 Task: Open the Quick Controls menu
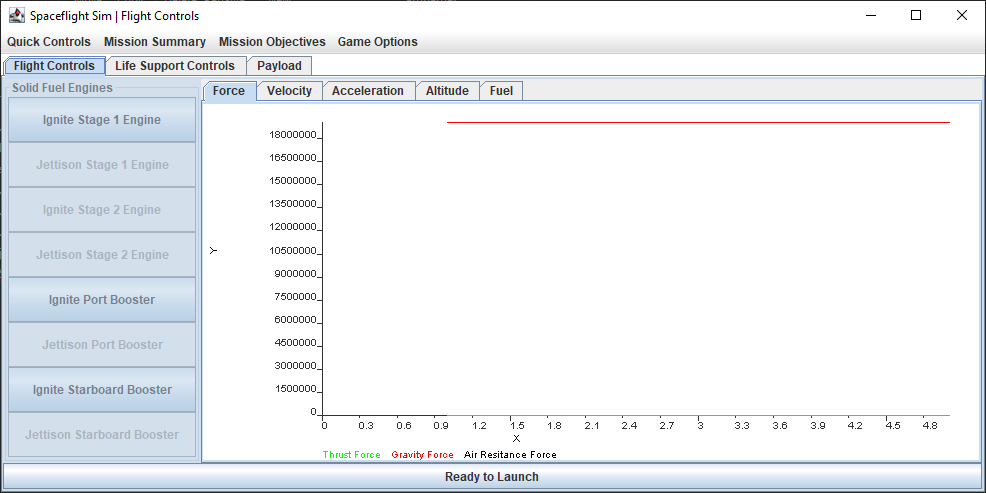pyautogui.click(x=49, y=42)
